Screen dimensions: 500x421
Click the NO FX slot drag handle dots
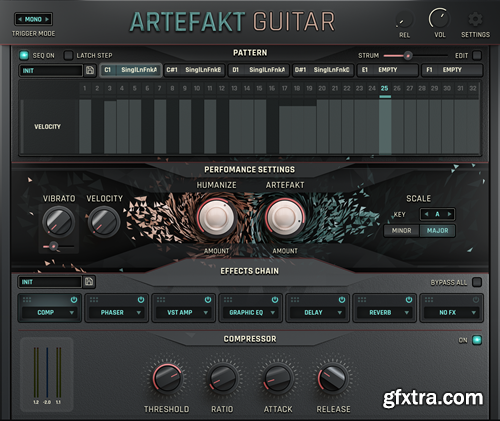(x=429, y=300)
